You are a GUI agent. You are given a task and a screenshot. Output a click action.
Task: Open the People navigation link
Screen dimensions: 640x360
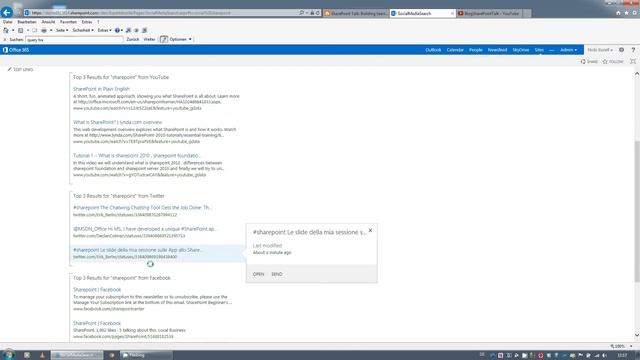[x=476, y=50]
